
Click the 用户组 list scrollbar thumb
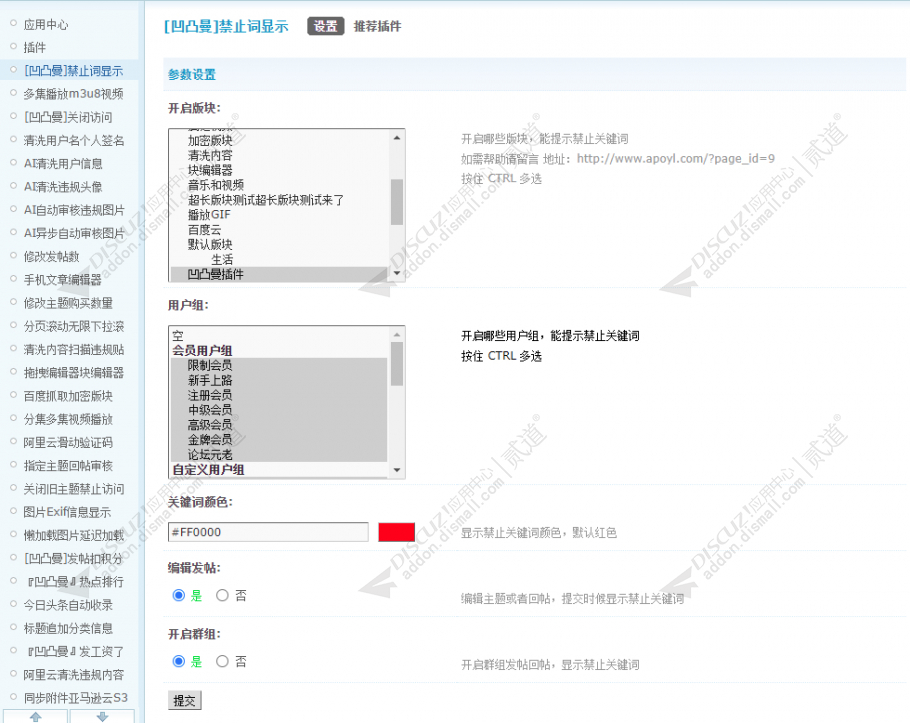[397, 364]
